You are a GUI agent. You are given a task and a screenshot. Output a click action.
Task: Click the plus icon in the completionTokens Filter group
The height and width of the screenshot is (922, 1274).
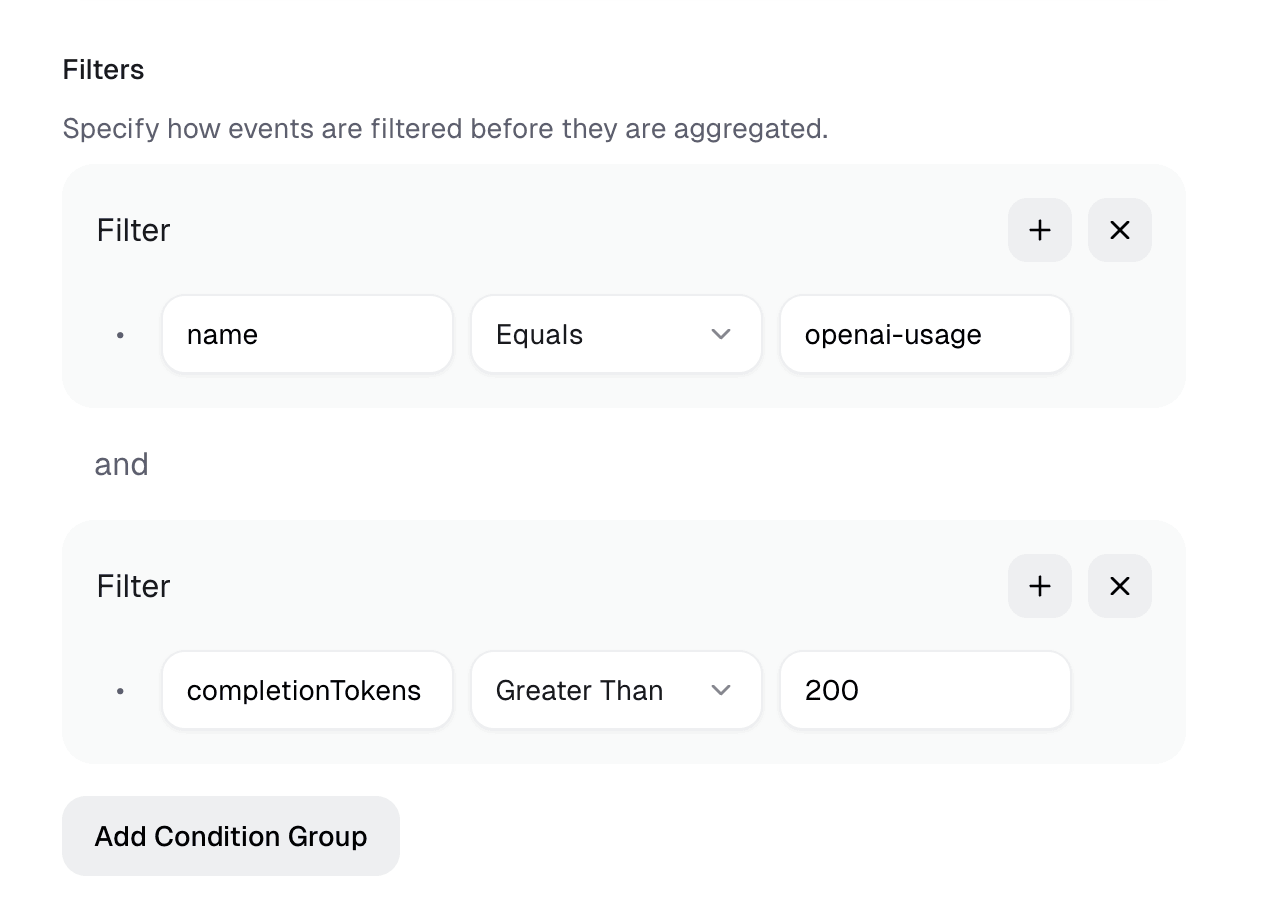pyautogui.click(x=1039, y=586)
